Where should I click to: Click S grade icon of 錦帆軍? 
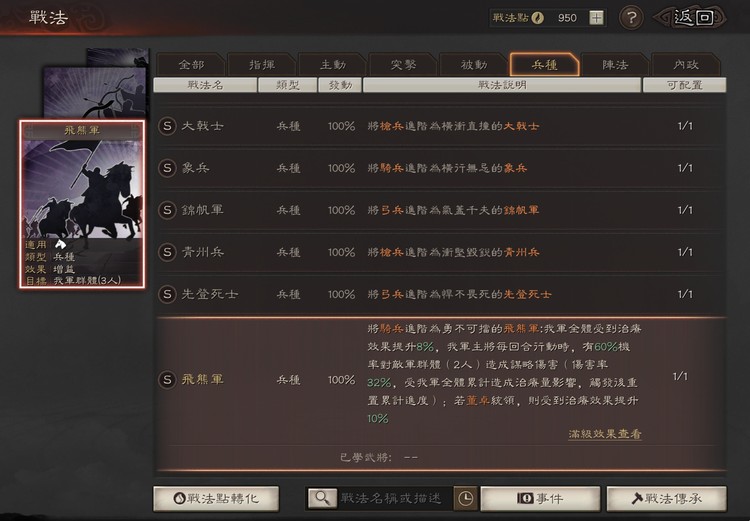[167, 210]
